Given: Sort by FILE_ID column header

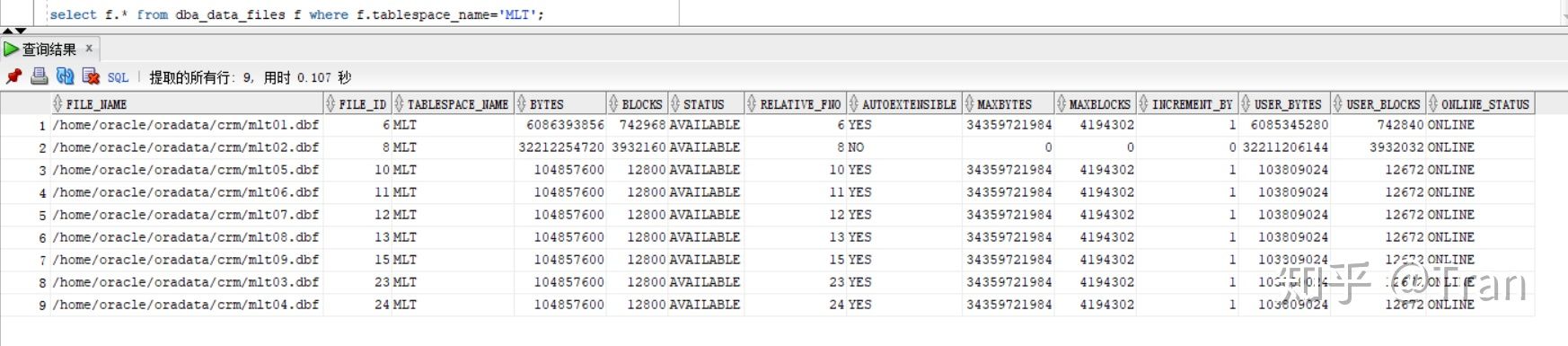Looking at the screenshot, I should click(358, 104).
